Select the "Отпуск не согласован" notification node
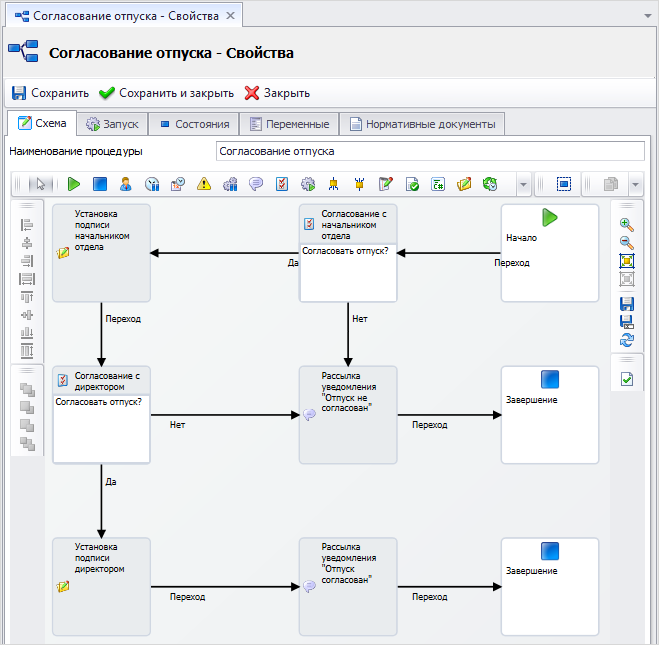The height and width of the screenshot is (645, 659). (348, 415)
